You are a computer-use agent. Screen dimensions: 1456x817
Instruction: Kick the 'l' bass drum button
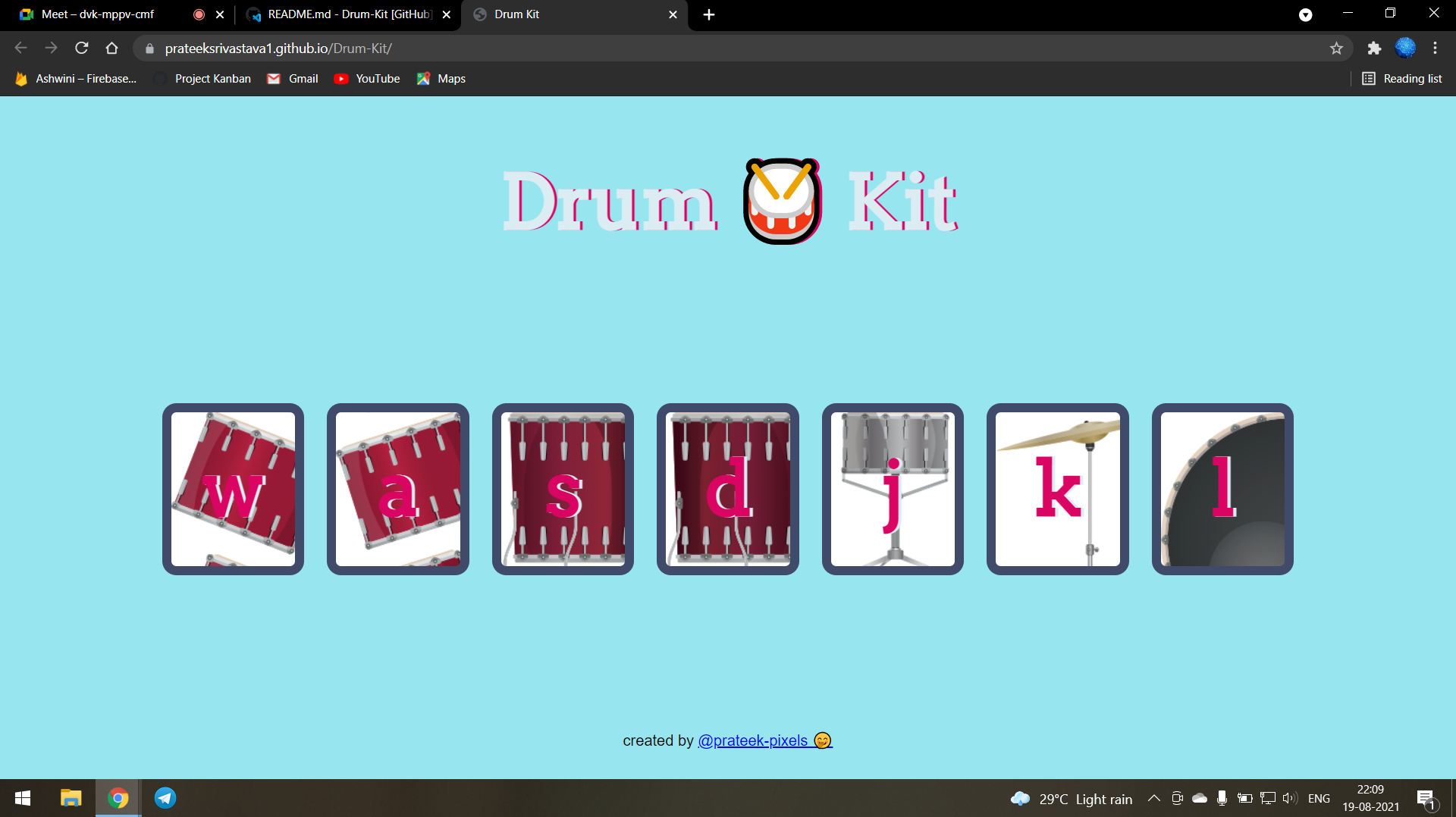coord(1222,489)
